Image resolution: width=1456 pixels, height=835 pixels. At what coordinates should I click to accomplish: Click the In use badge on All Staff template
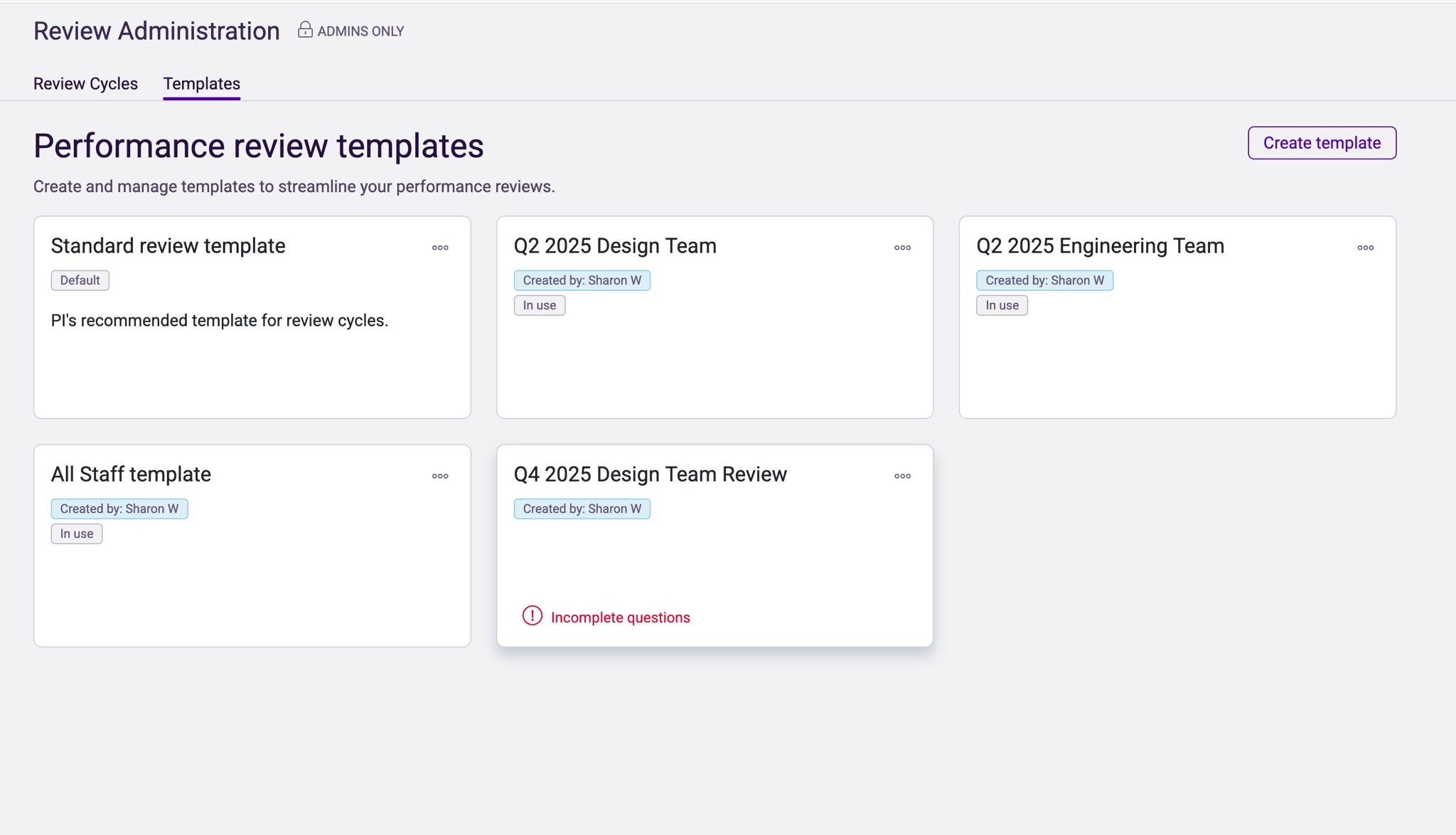[x=76, y=533]
